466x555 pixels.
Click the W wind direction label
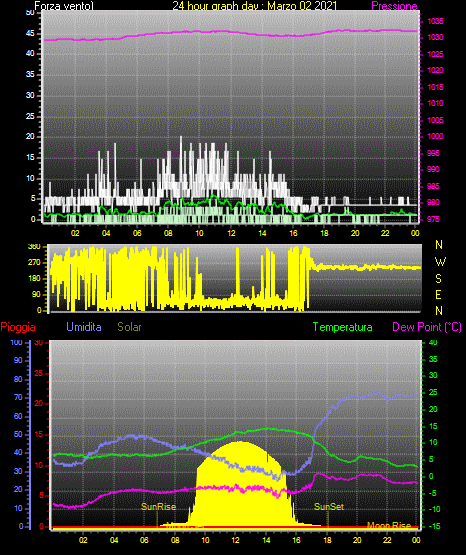pyautogui.click(x=440, y=262)
